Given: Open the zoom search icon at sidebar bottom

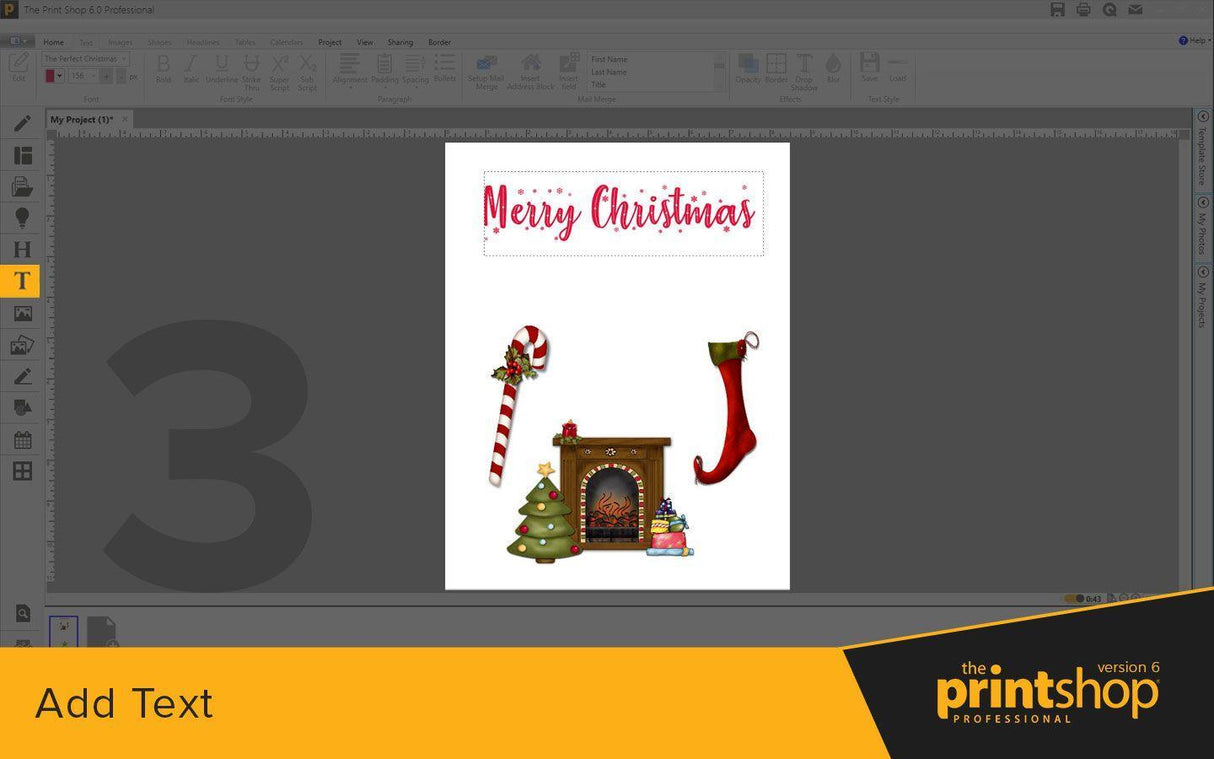Looking at the screenshot, I should coord(21,612).
